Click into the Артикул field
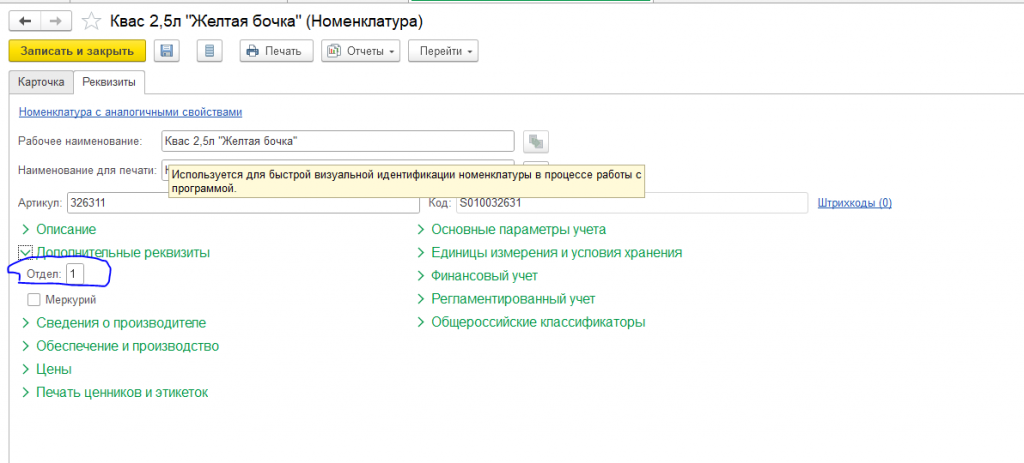The width and height of the screenshot is (1024, 463). [242, 203]
